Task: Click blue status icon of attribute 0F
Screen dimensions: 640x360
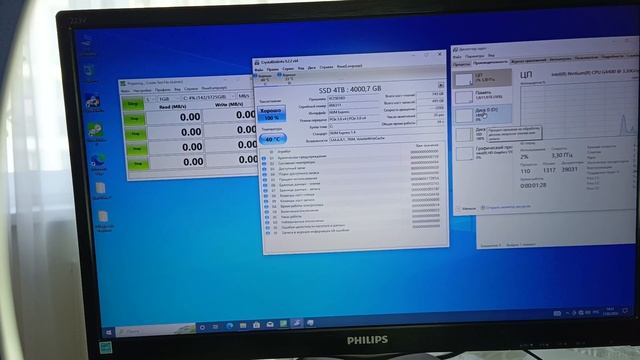Action: coord(268,233)
